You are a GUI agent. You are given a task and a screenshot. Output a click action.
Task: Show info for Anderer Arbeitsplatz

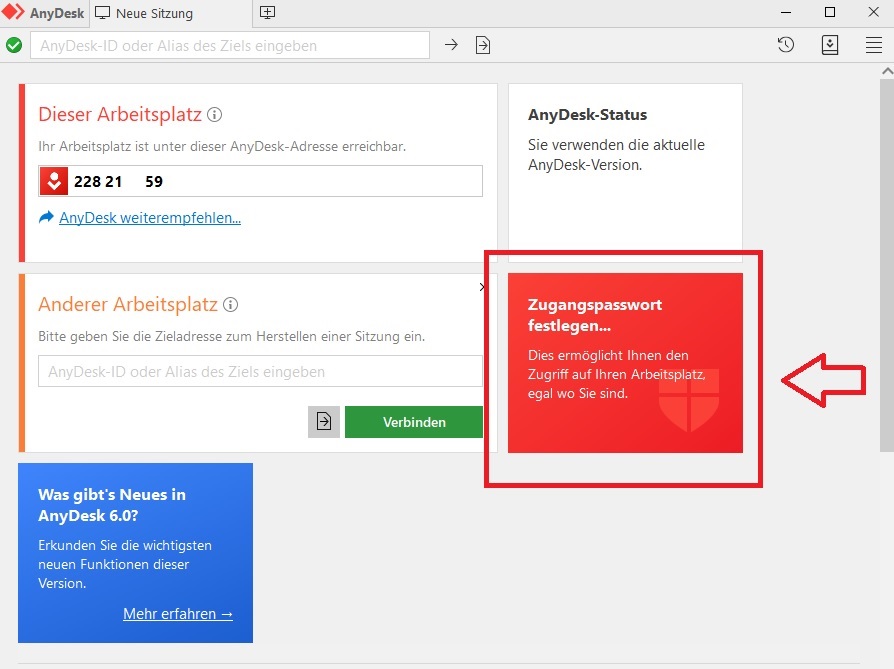click(x=230, y=305)
